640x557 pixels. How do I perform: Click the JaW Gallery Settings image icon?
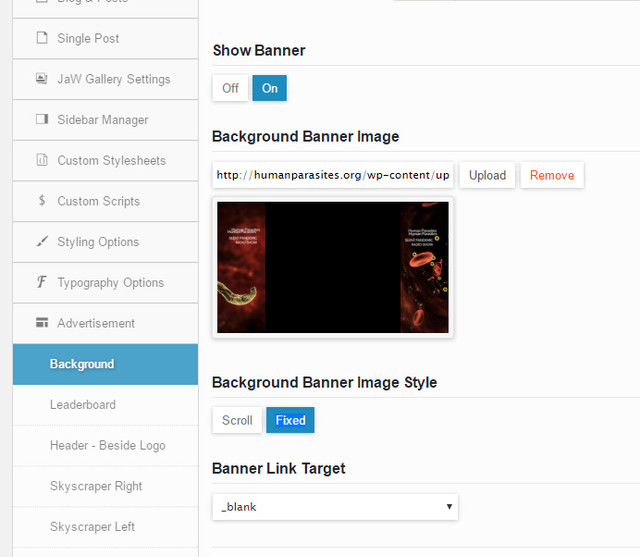tap(42, 79)
